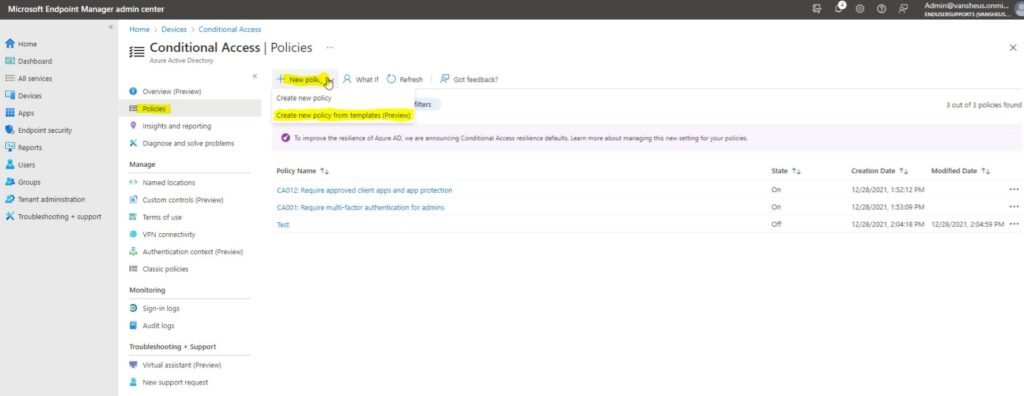Open ellipsis menu for Test policy row
The width and height of the screenshot is (1024, 396).
pos(1014,224)
